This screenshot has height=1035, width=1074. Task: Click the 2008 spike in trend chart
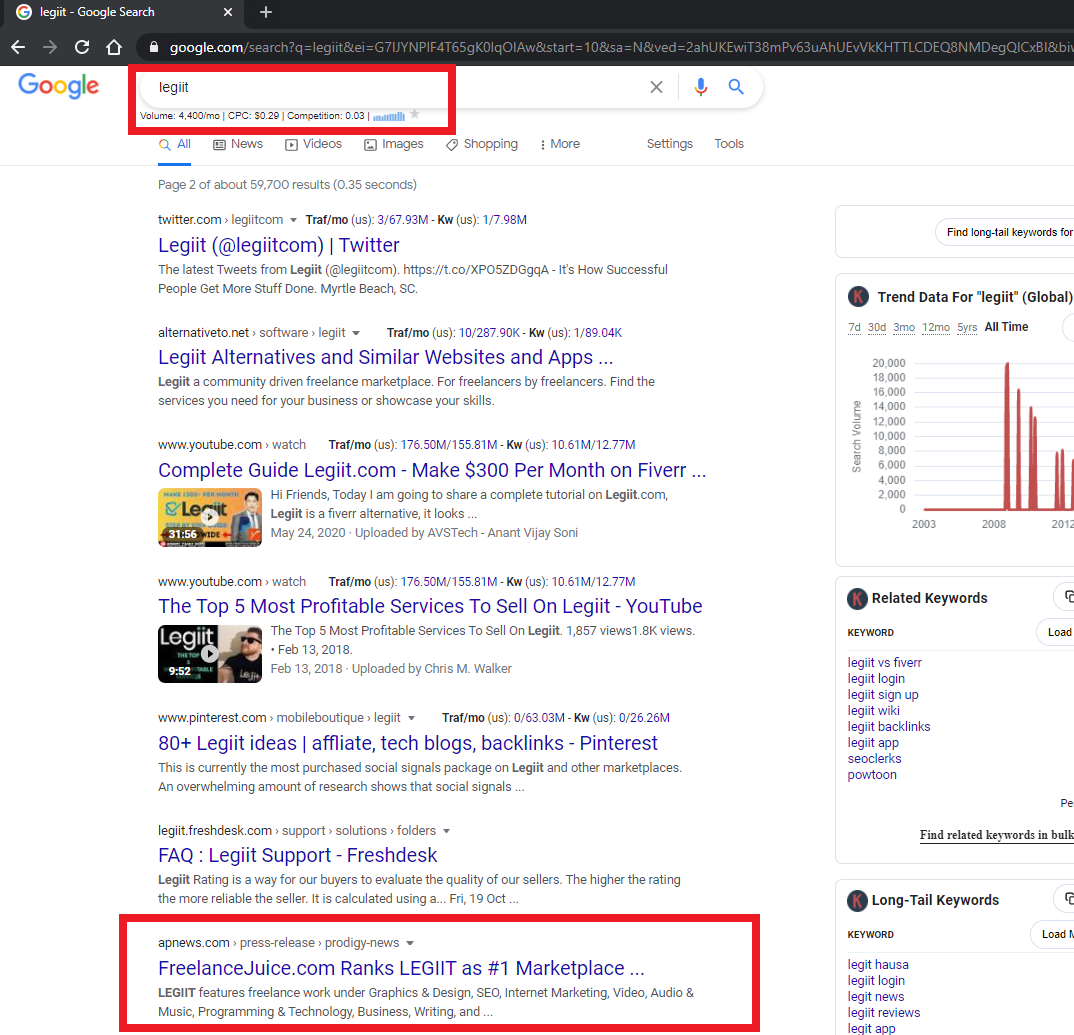click(x=1007, y=436)
